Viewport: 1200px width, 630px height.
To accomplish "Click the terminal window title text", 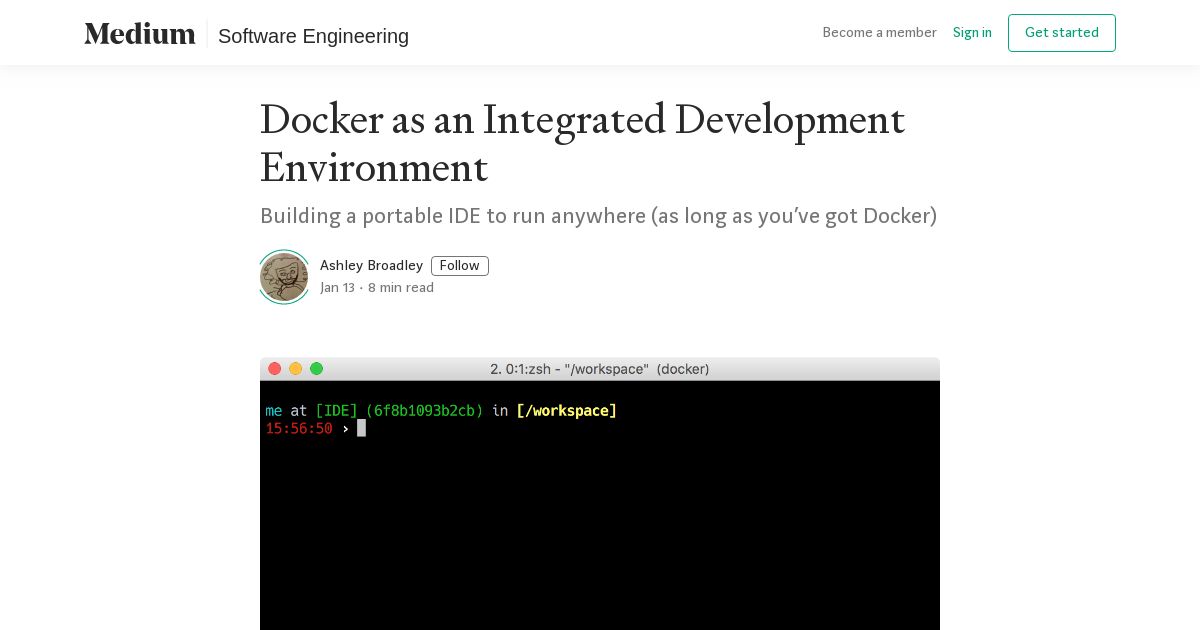I will pyautogui.click(x=600, y=369).
